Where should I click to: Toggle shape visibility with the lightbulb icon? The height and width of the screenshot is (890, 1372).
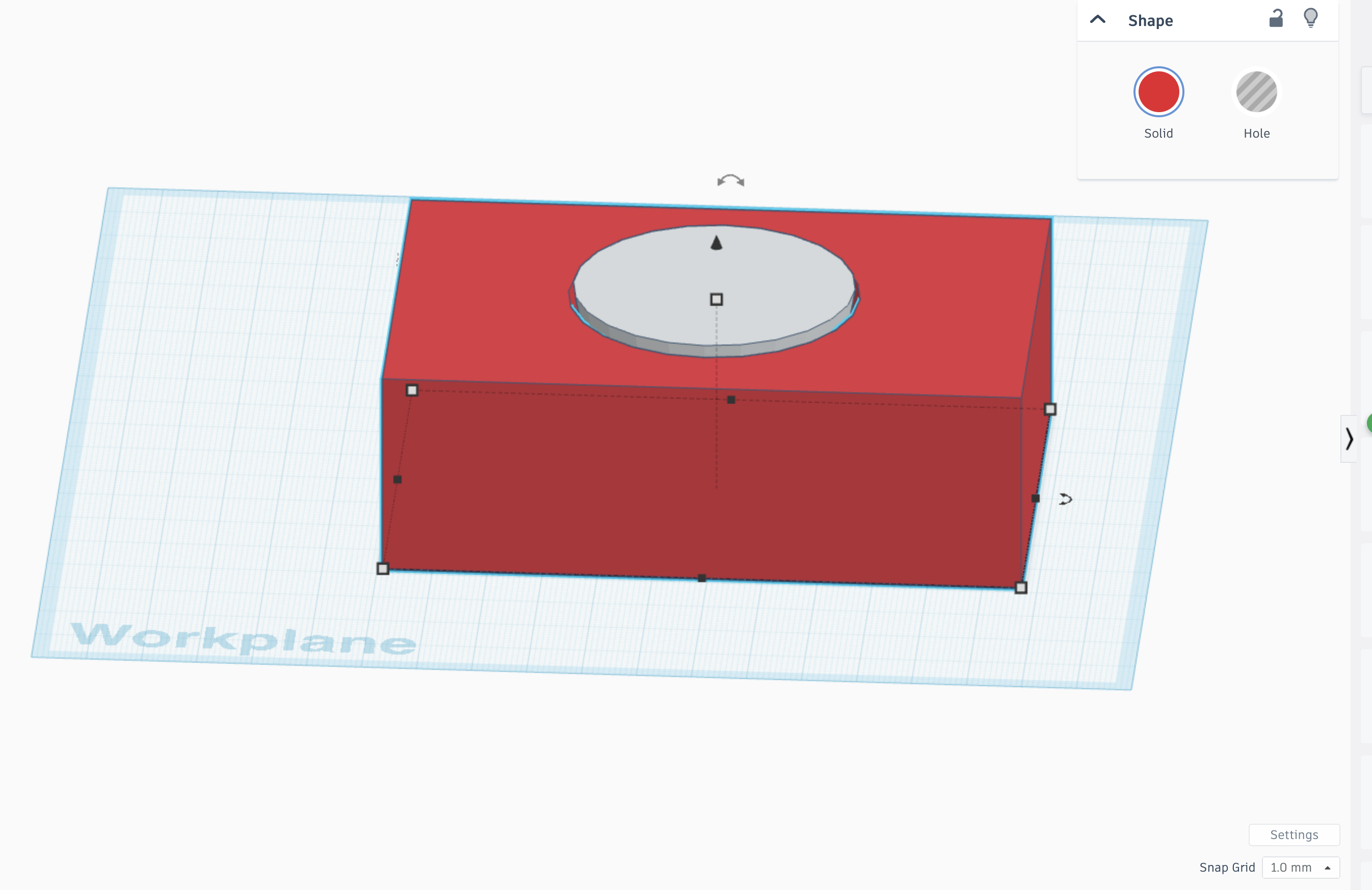(x=1310, y=18)
